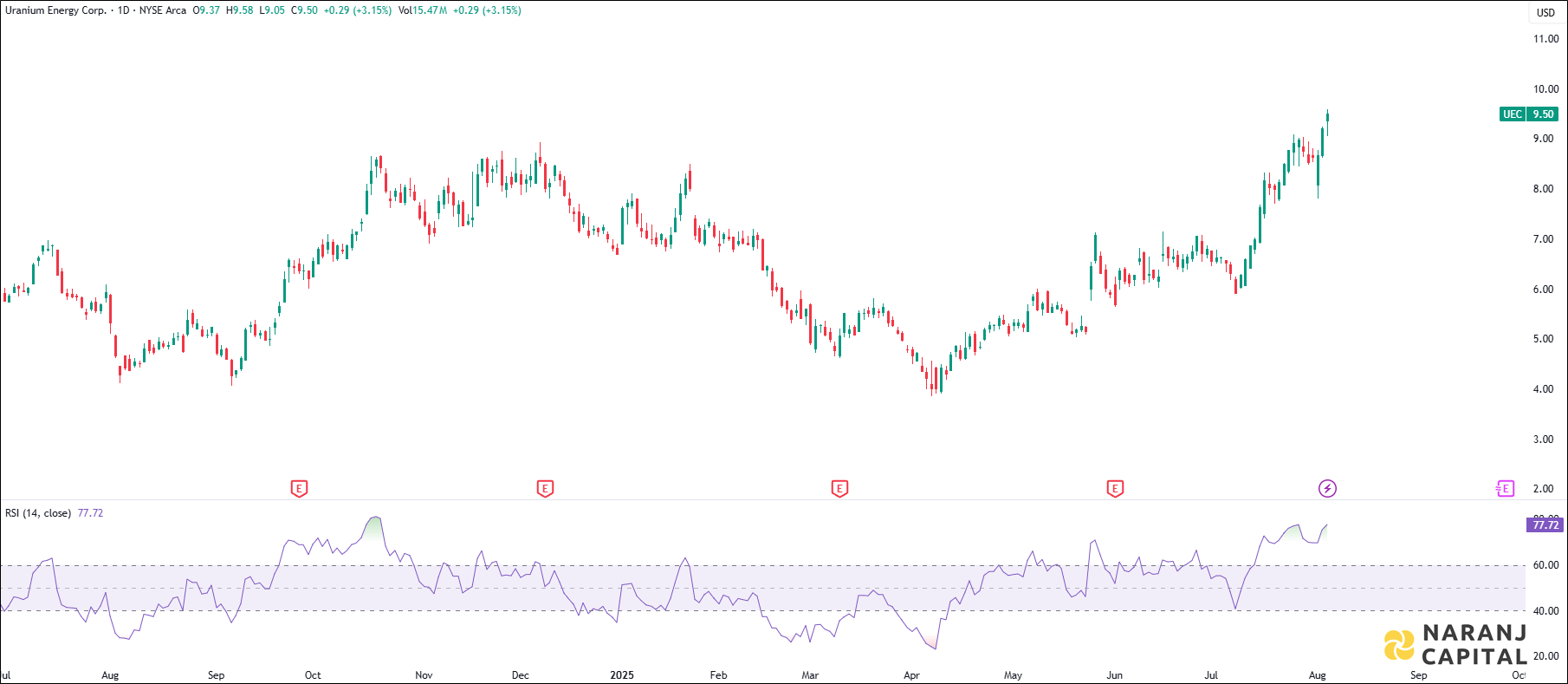Click the 60.00 RSI axis label

[1545, 565]
